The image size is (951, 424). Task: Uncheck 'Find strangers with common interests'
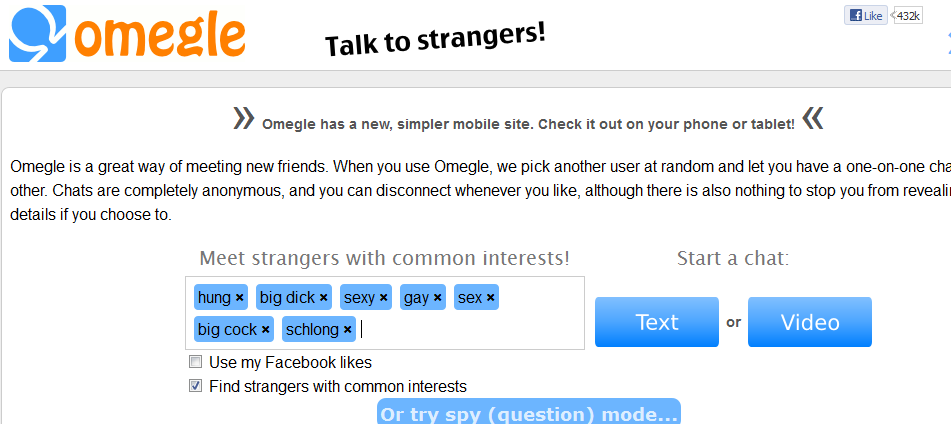[195, 386]
